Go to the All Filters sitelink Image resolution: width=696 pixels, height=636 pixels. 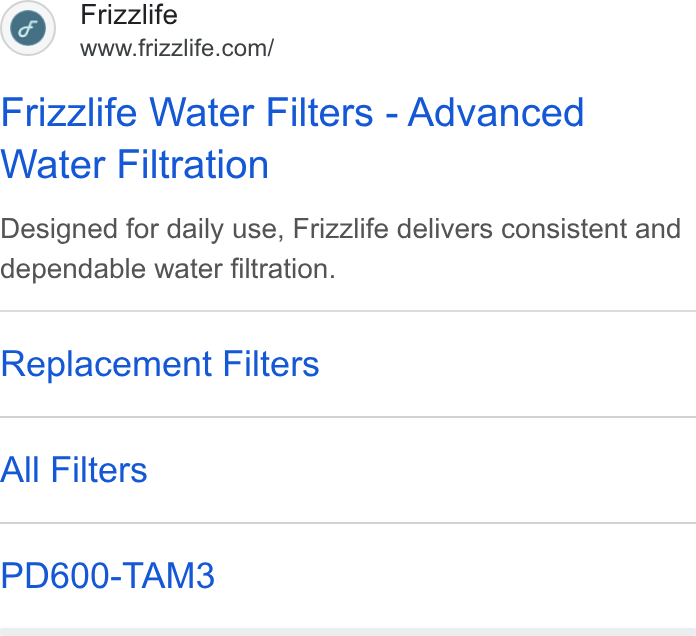(74, 470)
